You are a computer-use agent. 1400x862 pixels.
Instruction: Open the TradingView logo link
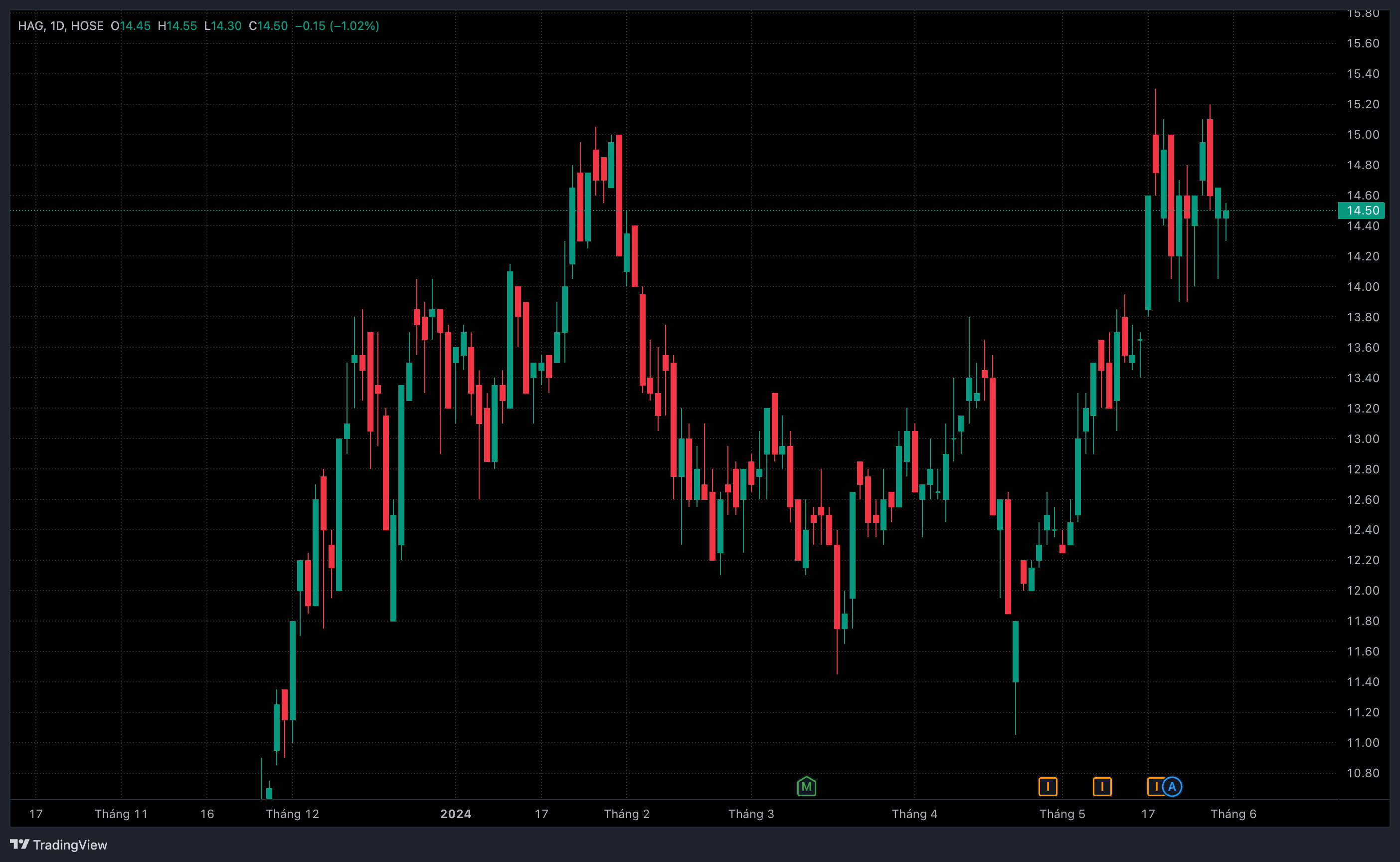tap(59, 845)
